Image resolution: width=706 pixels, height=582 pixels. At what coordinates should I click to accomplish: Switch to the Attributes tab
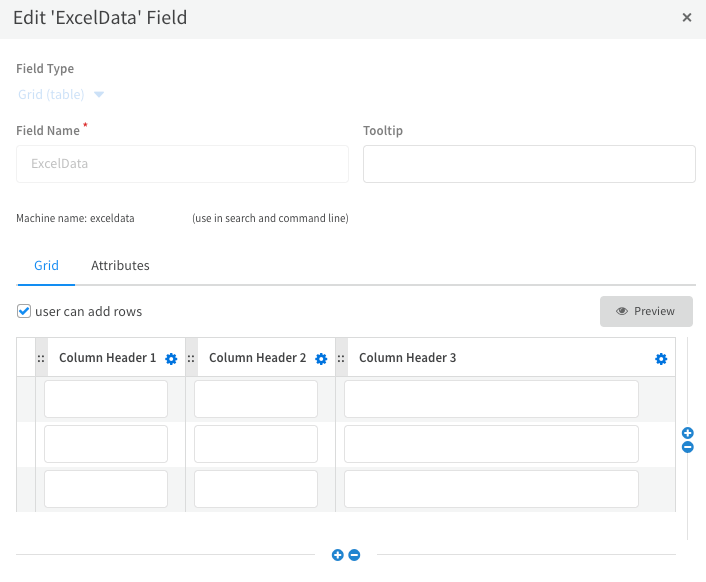point(120,266)
